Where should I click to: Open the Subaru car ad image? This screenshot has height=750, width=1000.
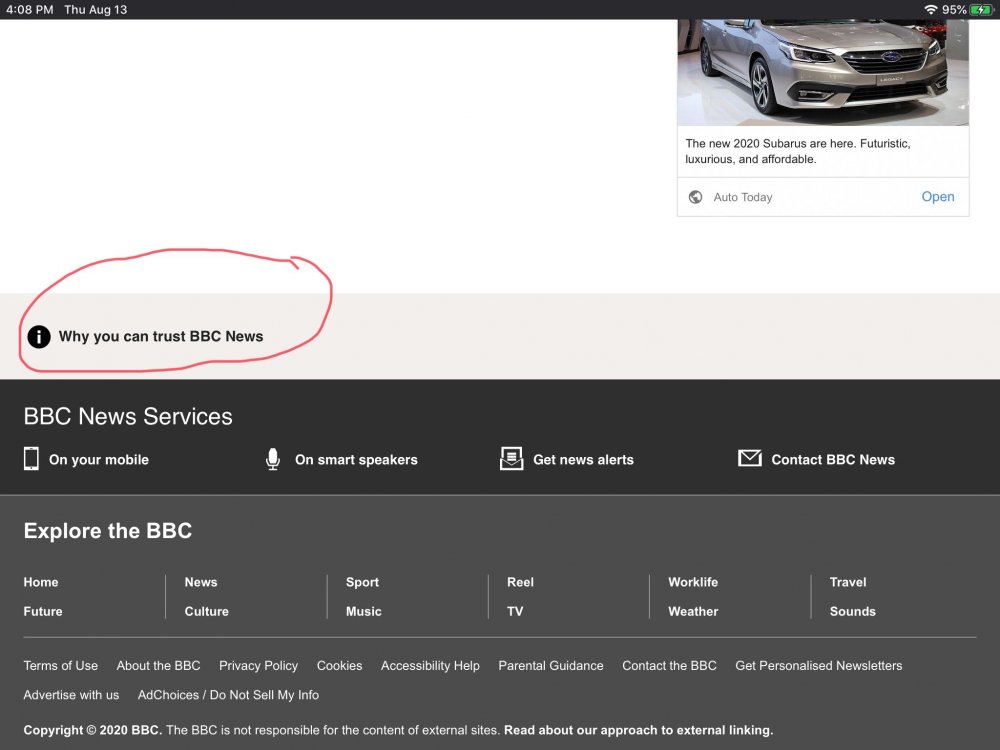[823, 72]
